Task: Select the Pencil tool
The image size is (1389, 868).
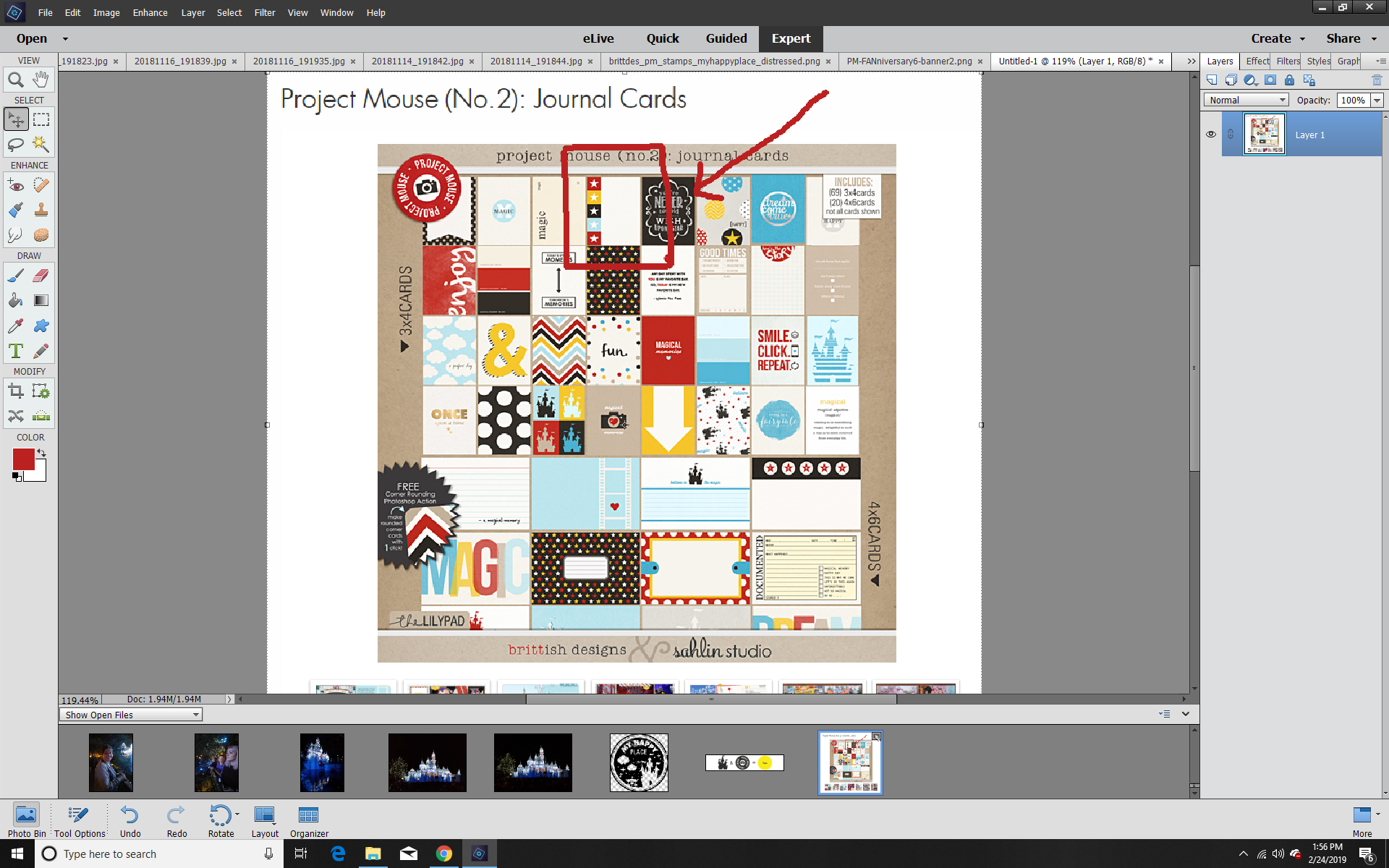Action: point(41,351)
